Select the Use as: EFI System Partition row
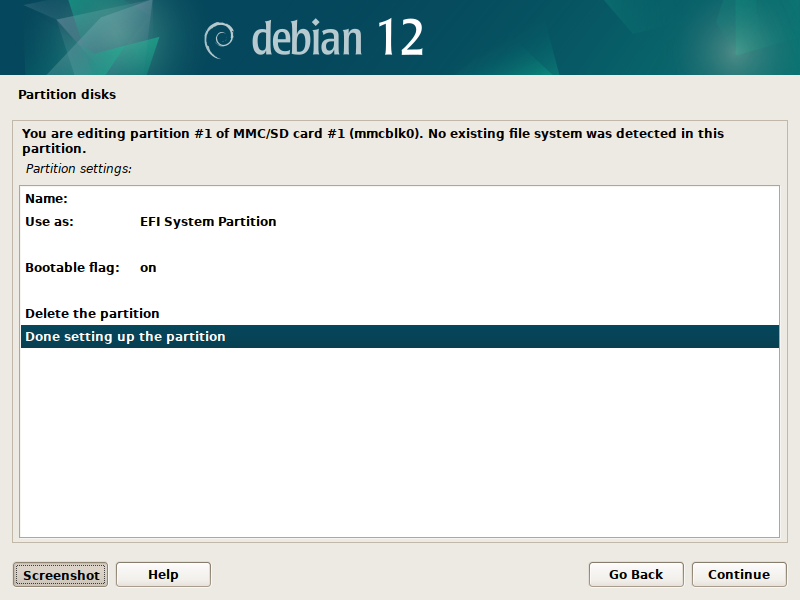Viewport: 800px width, 600px height. [400, 221]
